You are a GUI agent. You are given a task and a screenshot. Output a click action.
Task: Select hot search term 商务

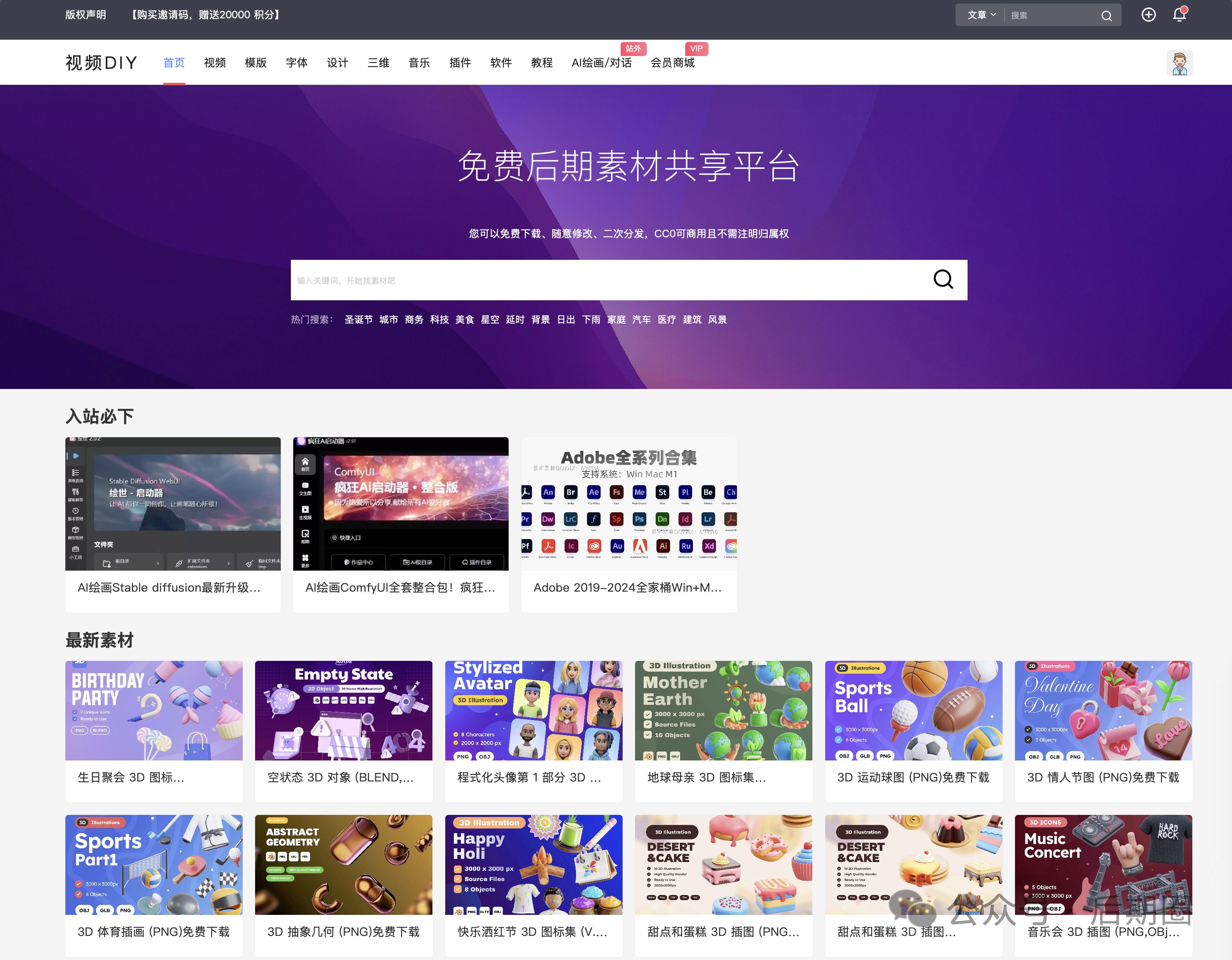414,319
